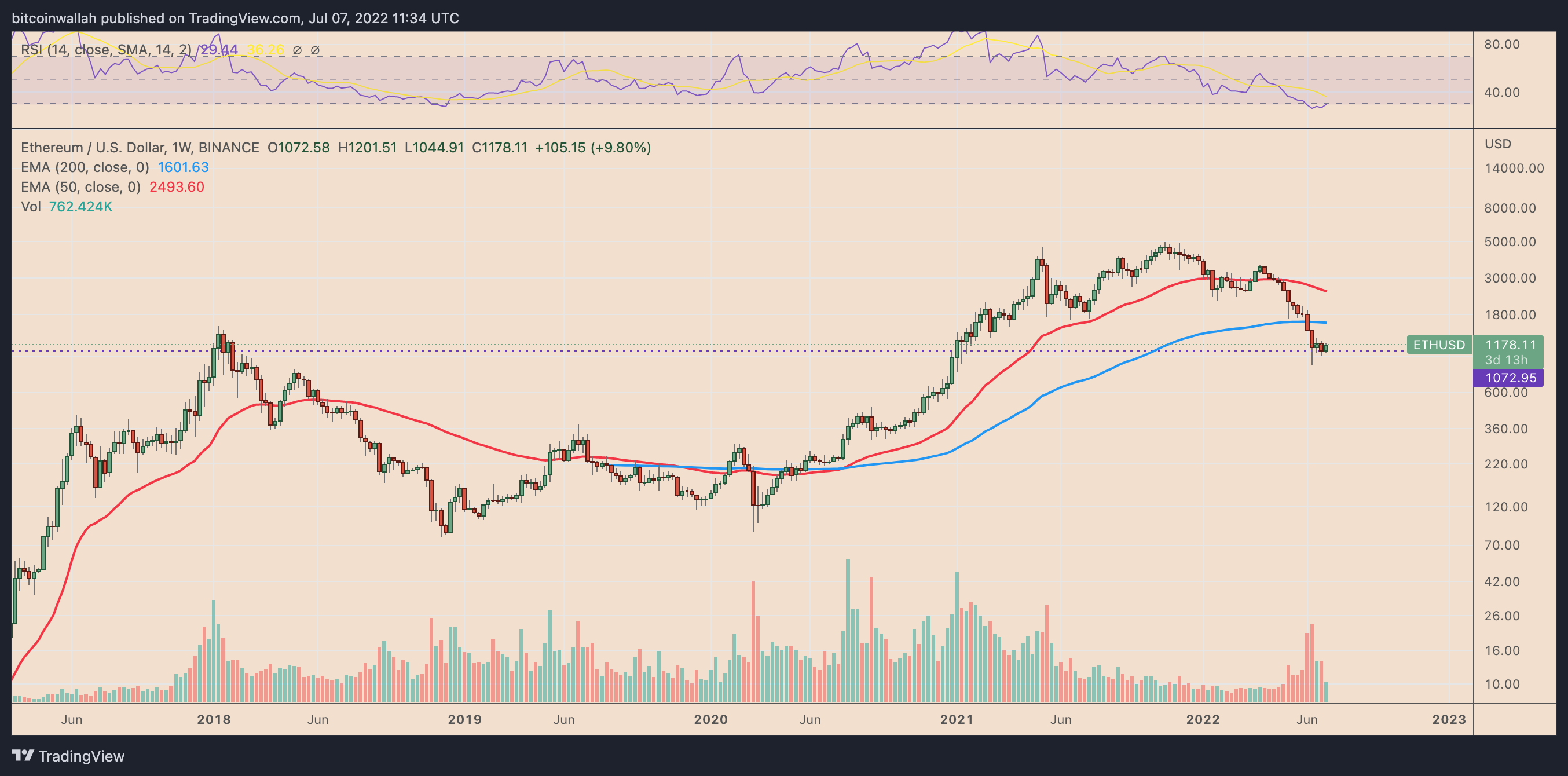Click the first RSI null-value symbol
Viewport: 1568px width, 776px height.
point(297,50)
